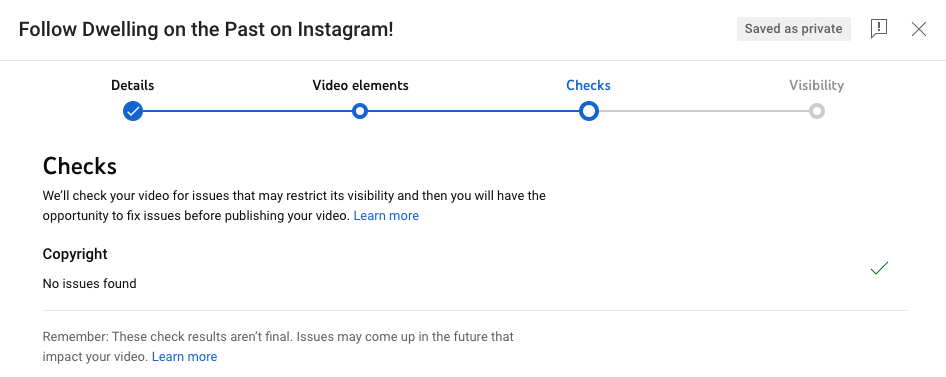Image resolution: width=946 pixels, height=377 pixels.
Task: Click the green copyright checkmark icon
Action: 879,268
